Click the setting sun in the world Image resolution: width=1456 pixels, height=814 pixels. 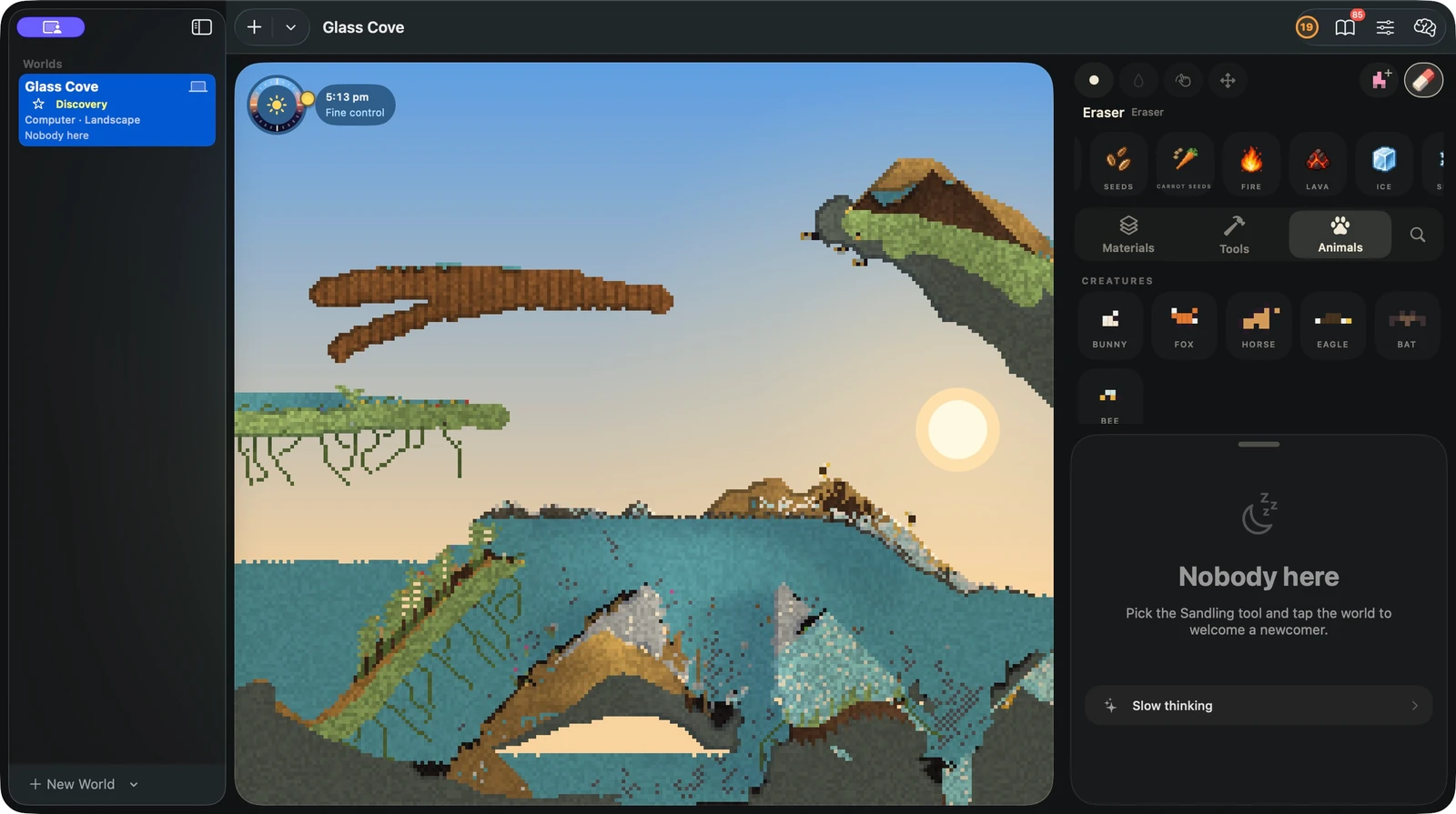(957, 429)
